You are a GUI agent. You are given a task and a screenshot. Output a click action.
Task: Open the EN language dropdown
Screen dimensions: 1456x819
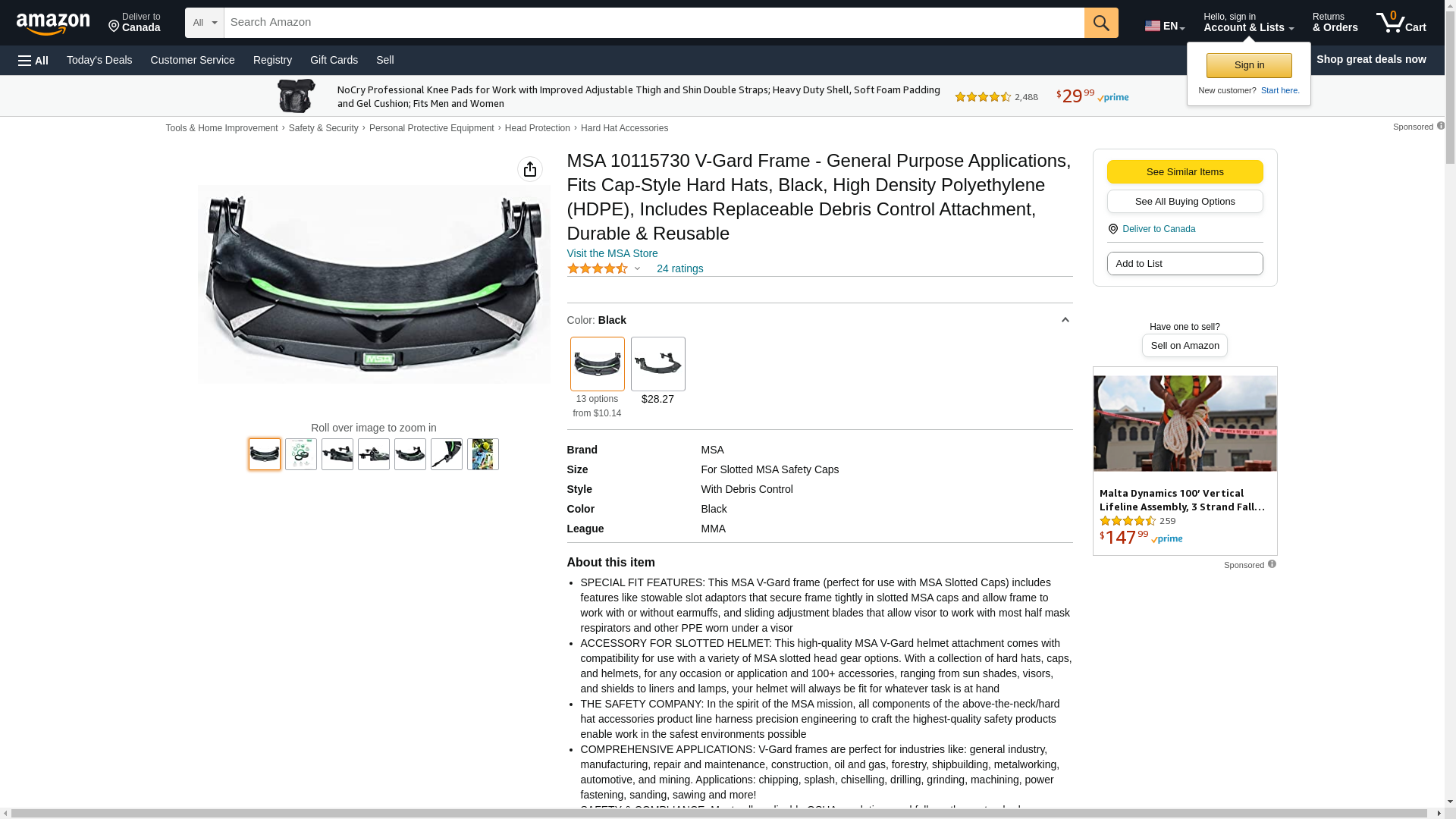click(1164, 26)
